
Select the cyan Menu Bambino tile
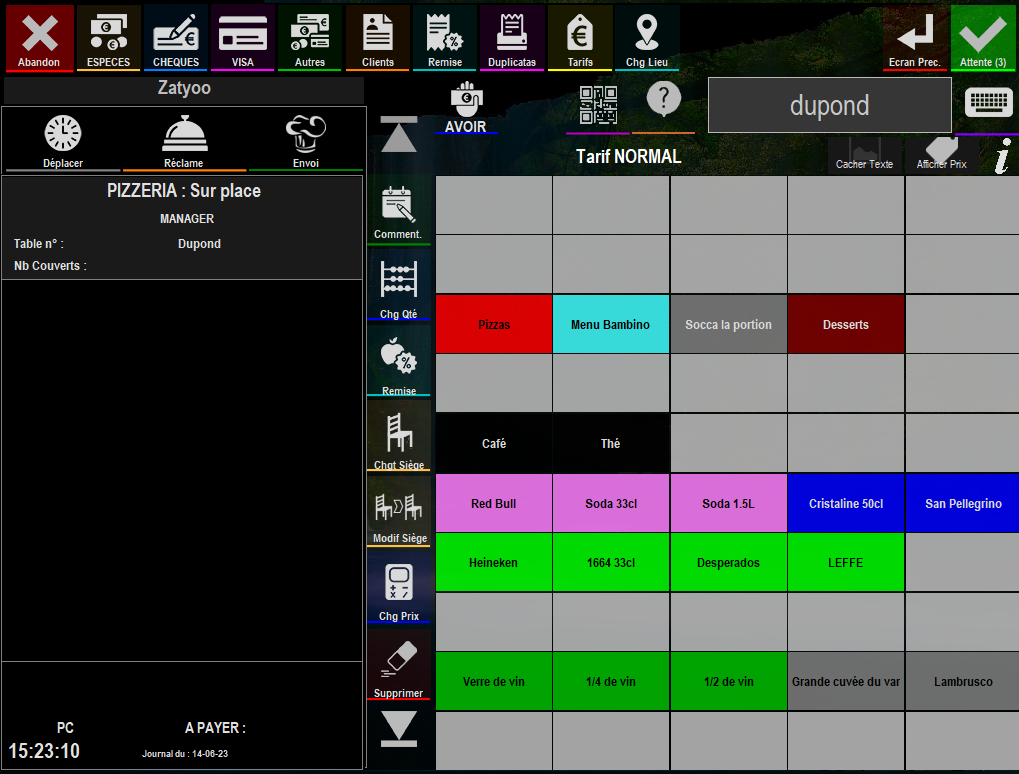(x=611, y=324)
